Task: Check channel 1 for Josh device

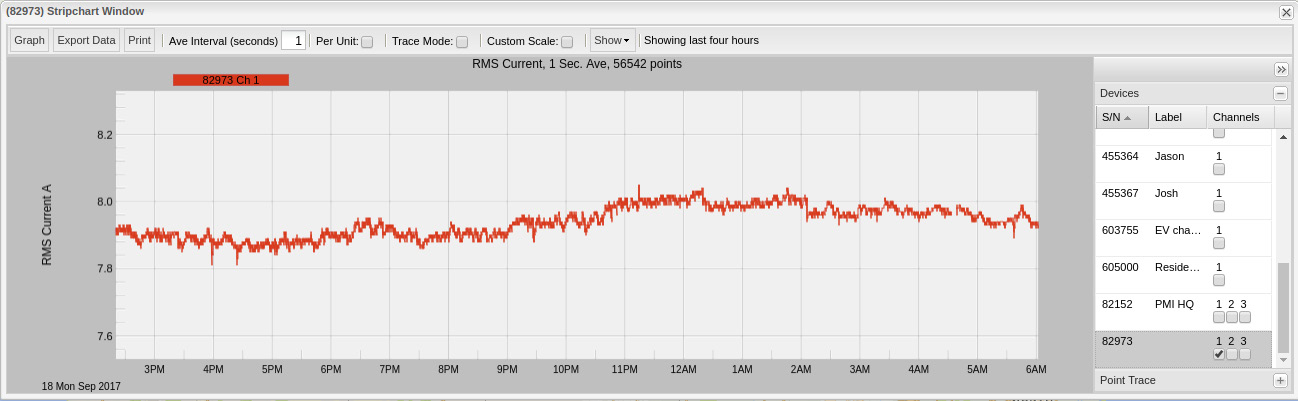Action: (1218, 206)
